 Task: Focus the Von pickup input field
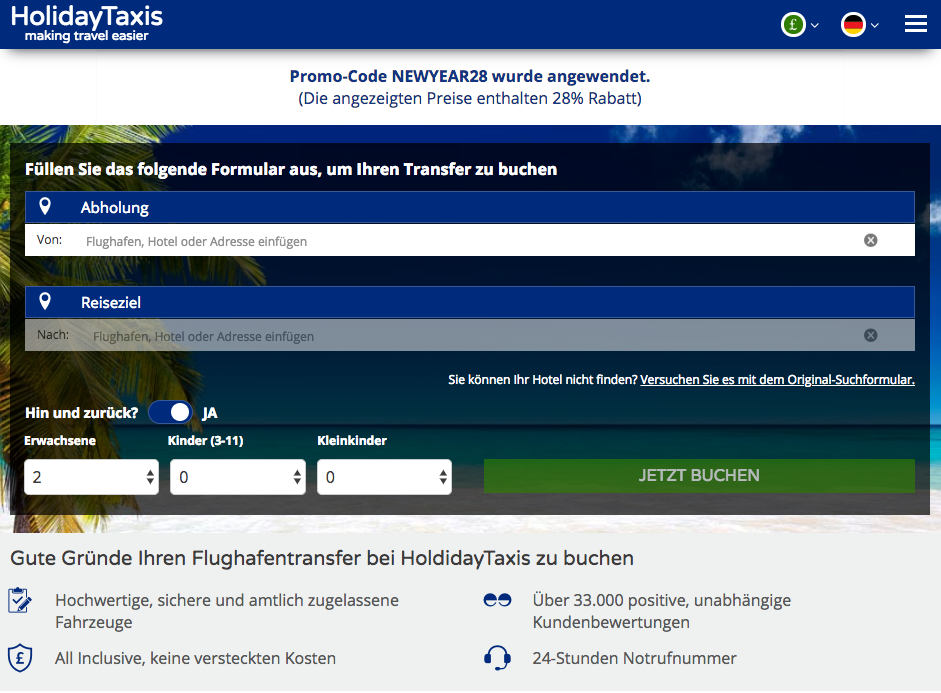(x=470, y=241)
